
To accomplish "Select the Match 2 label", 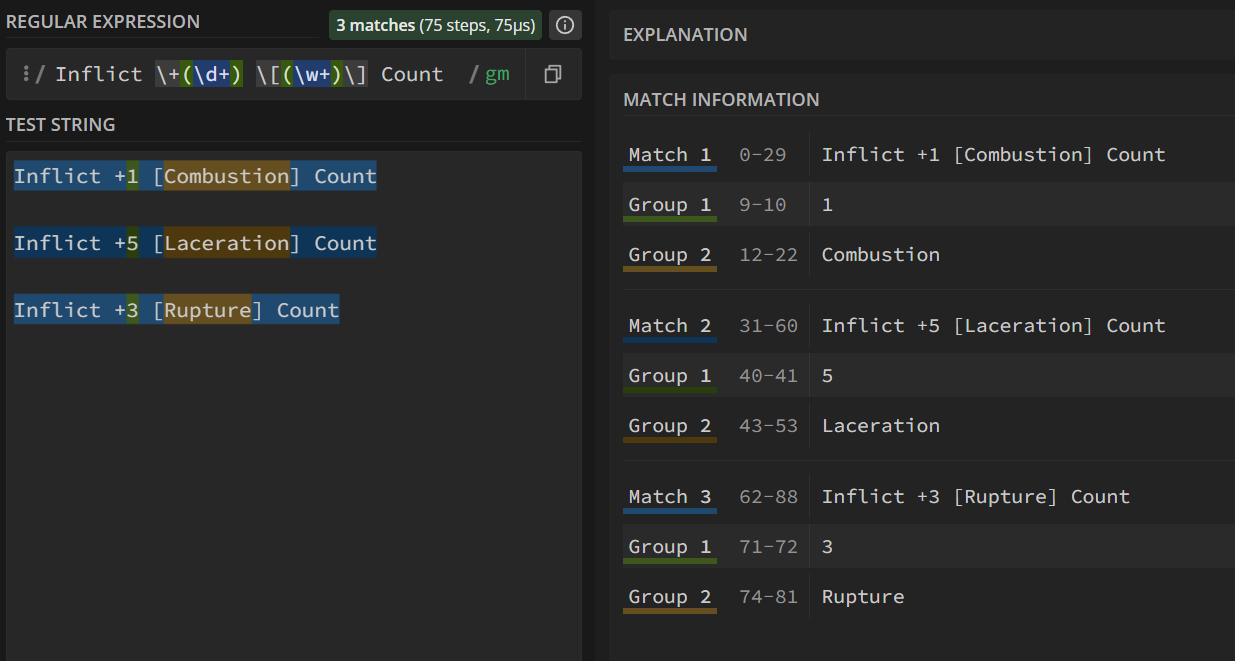I will (x=669, y=326).
